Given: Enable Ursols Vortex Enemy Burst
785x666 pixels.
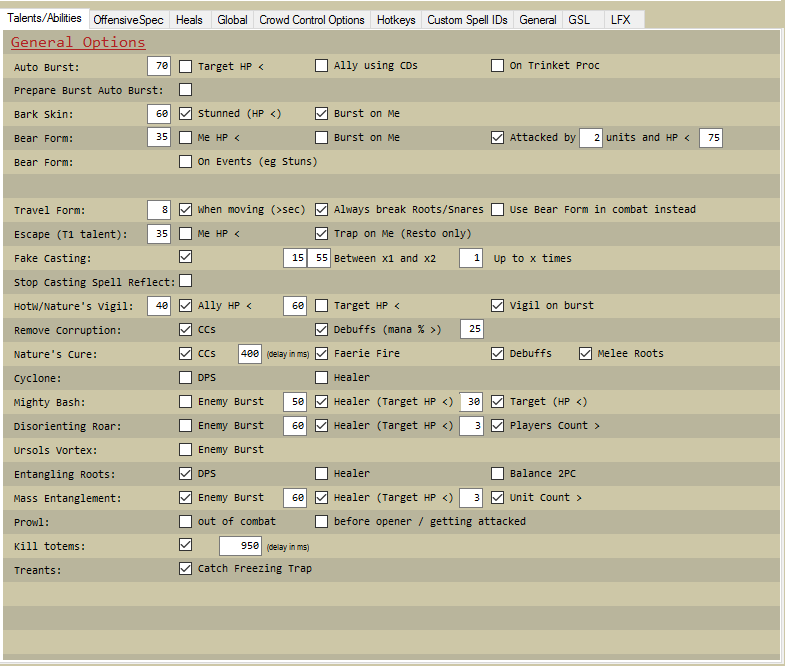Looking at the screenshot, I should click(x=185, y=449).
